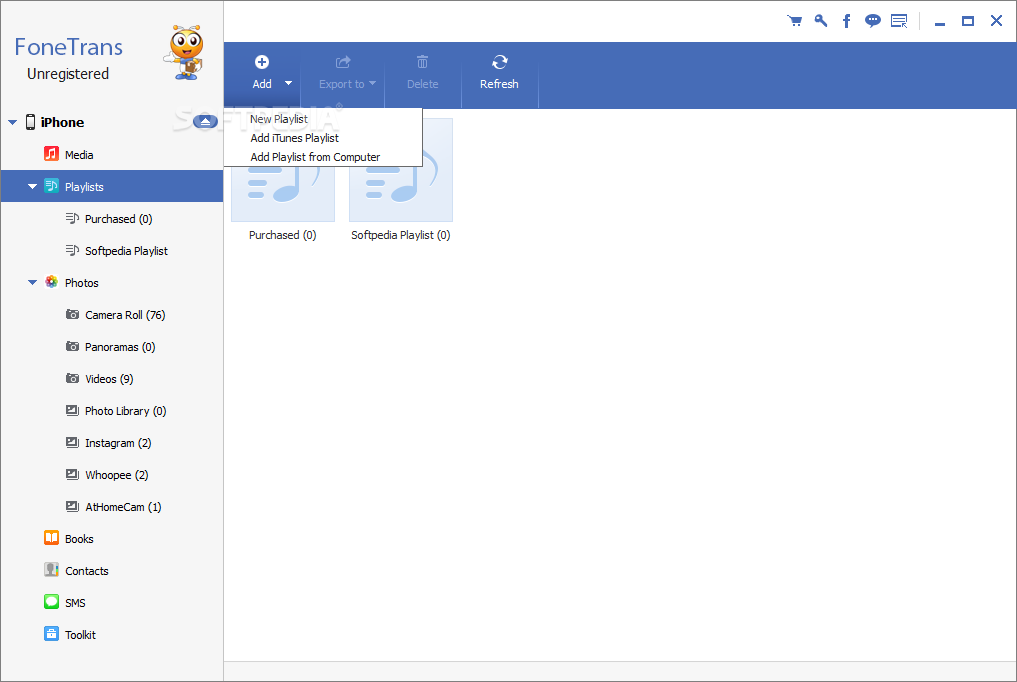Click the Refresh toolbar button

[x=499, y=73]
